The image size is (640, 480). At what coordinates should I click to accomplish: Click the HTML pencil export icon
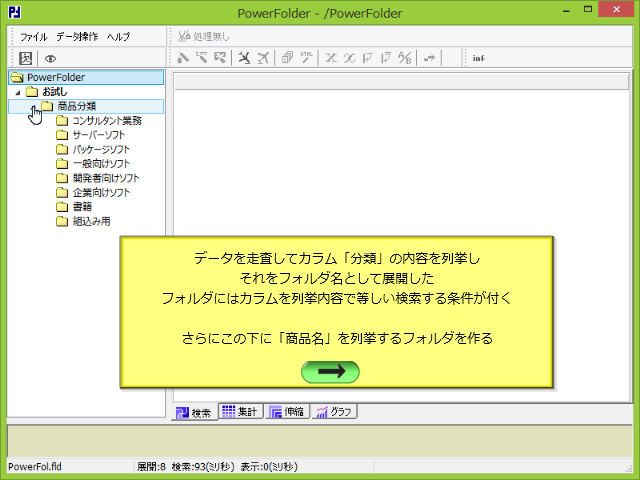(307, 58)
